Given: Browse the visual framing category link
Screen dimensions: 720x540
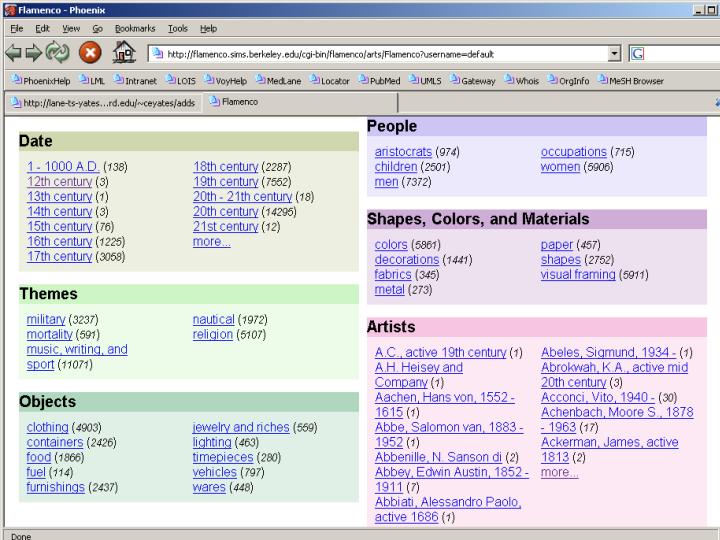Looking at the screenshot, I should (x=578, y=275).
